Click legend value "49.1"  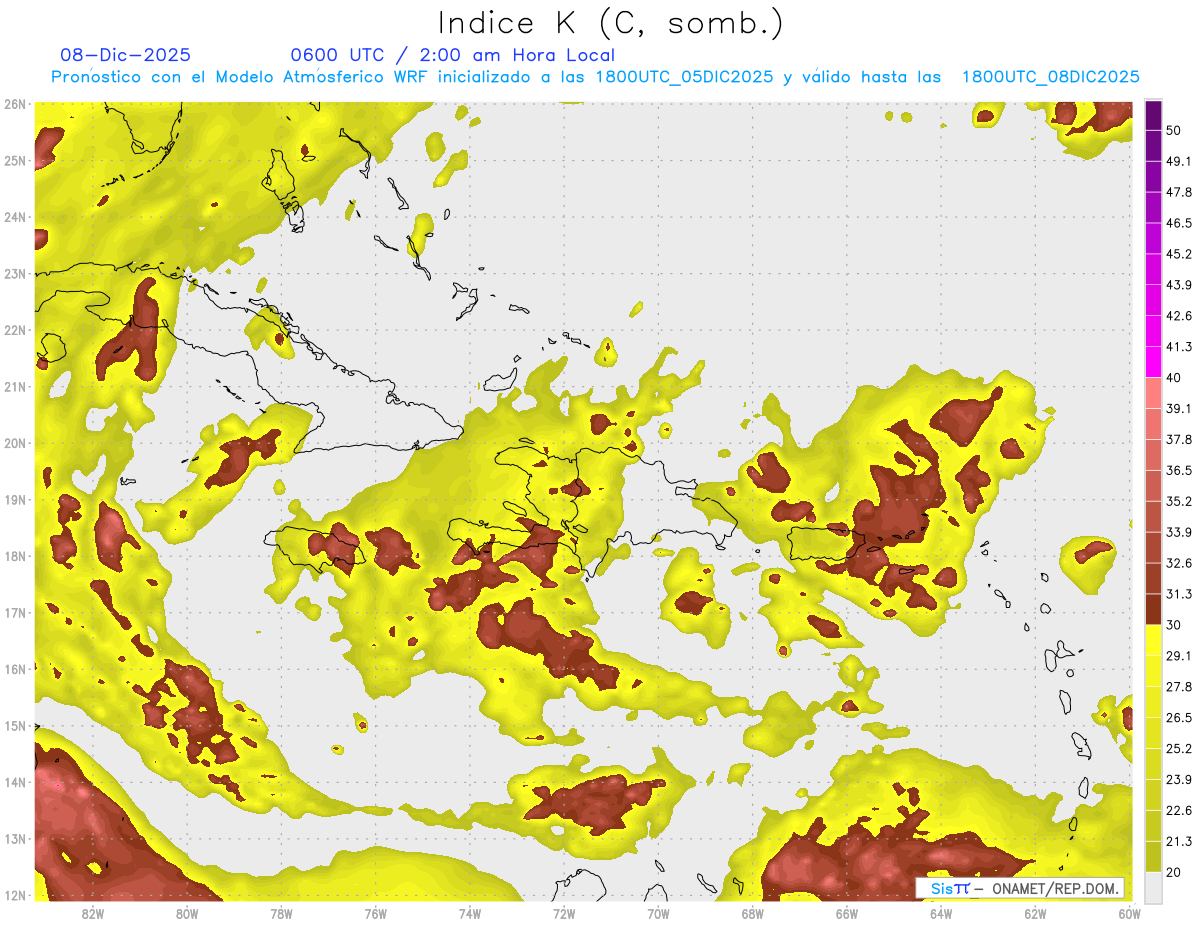pos(1178,161)
